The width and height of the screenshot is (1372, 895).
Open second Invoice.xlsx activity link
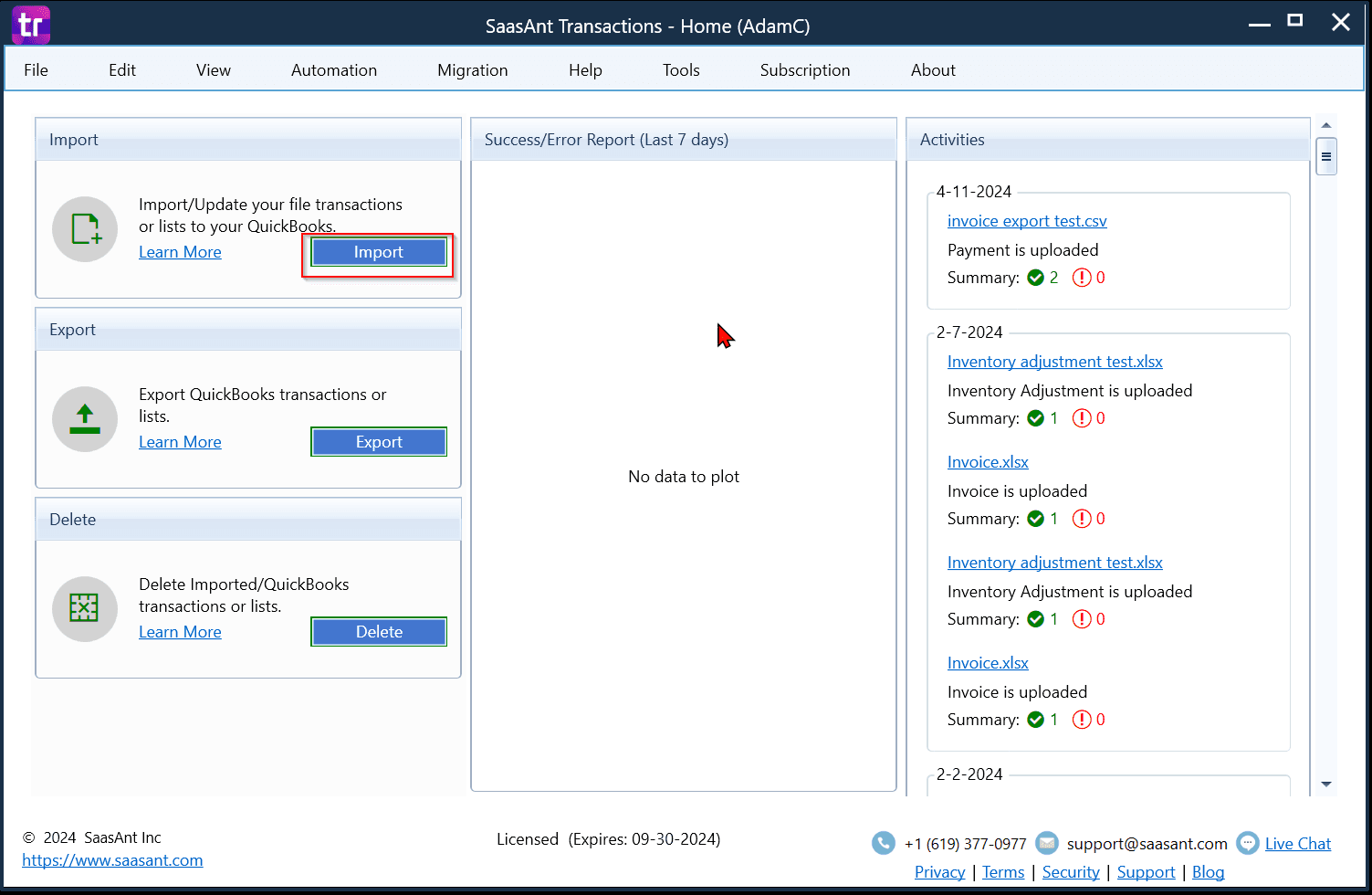(x=988, y=663)
